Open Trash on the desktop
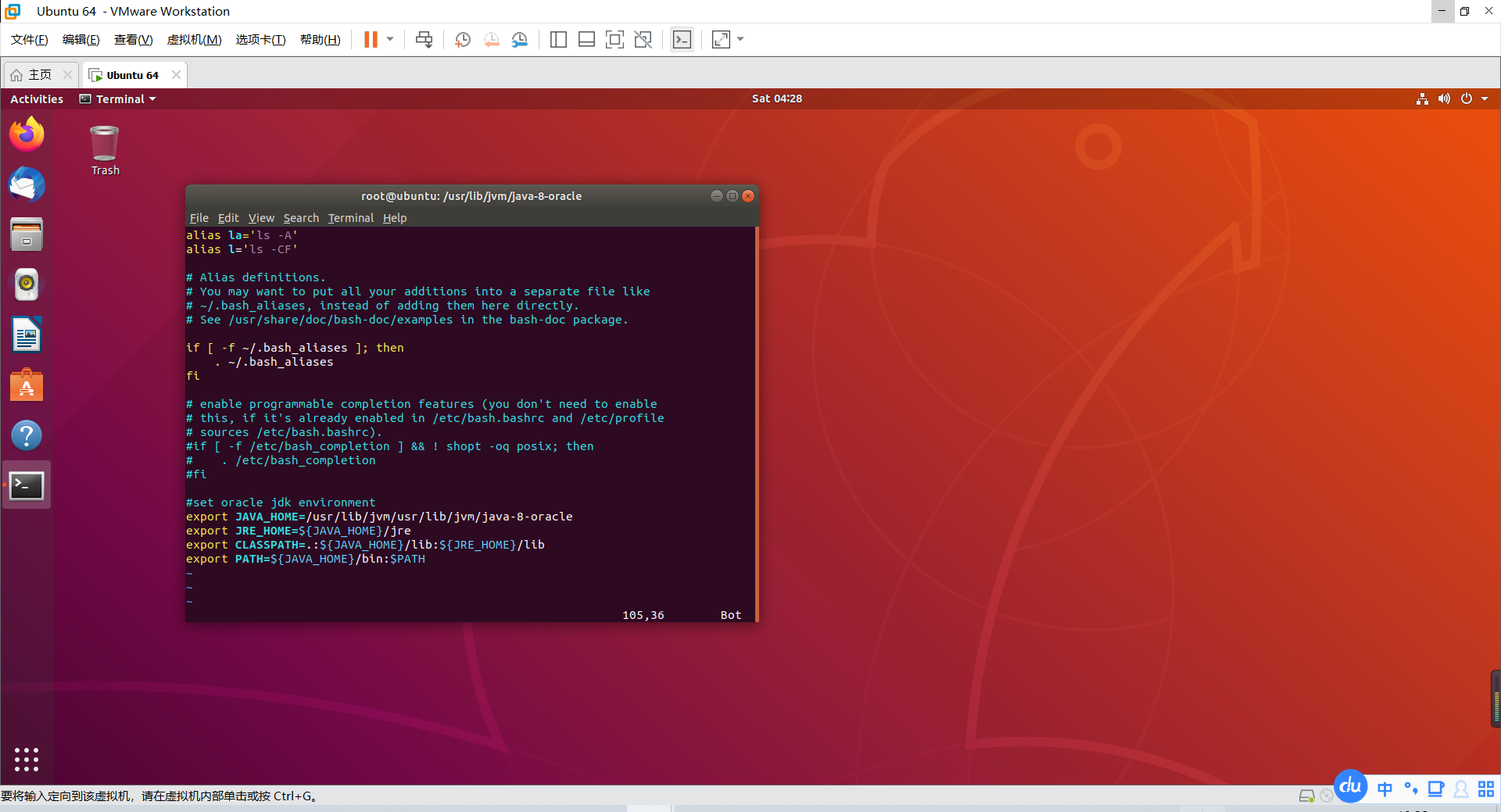This screenshot has width=1501, height=812. coord(104,145)
